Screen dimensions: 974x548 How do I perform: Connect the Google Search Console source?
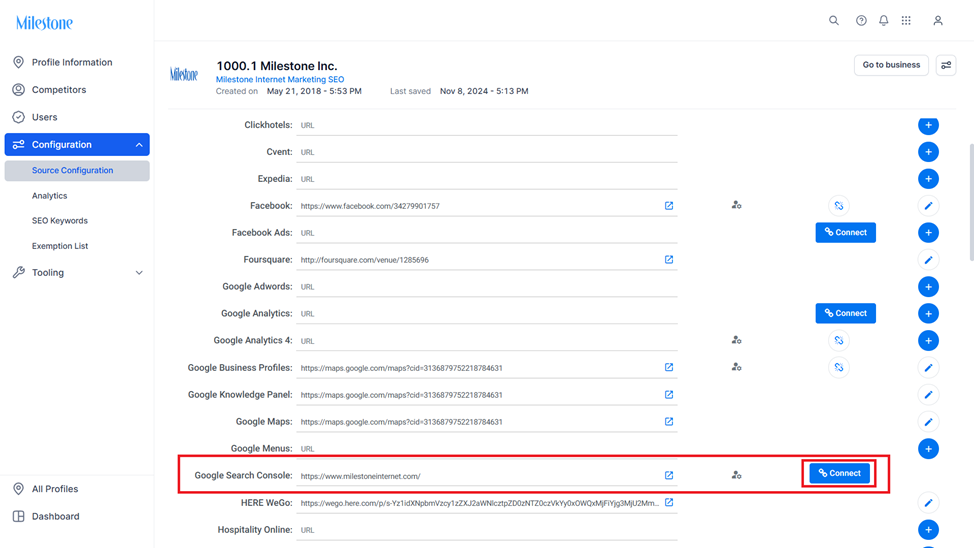coord(839,473)
